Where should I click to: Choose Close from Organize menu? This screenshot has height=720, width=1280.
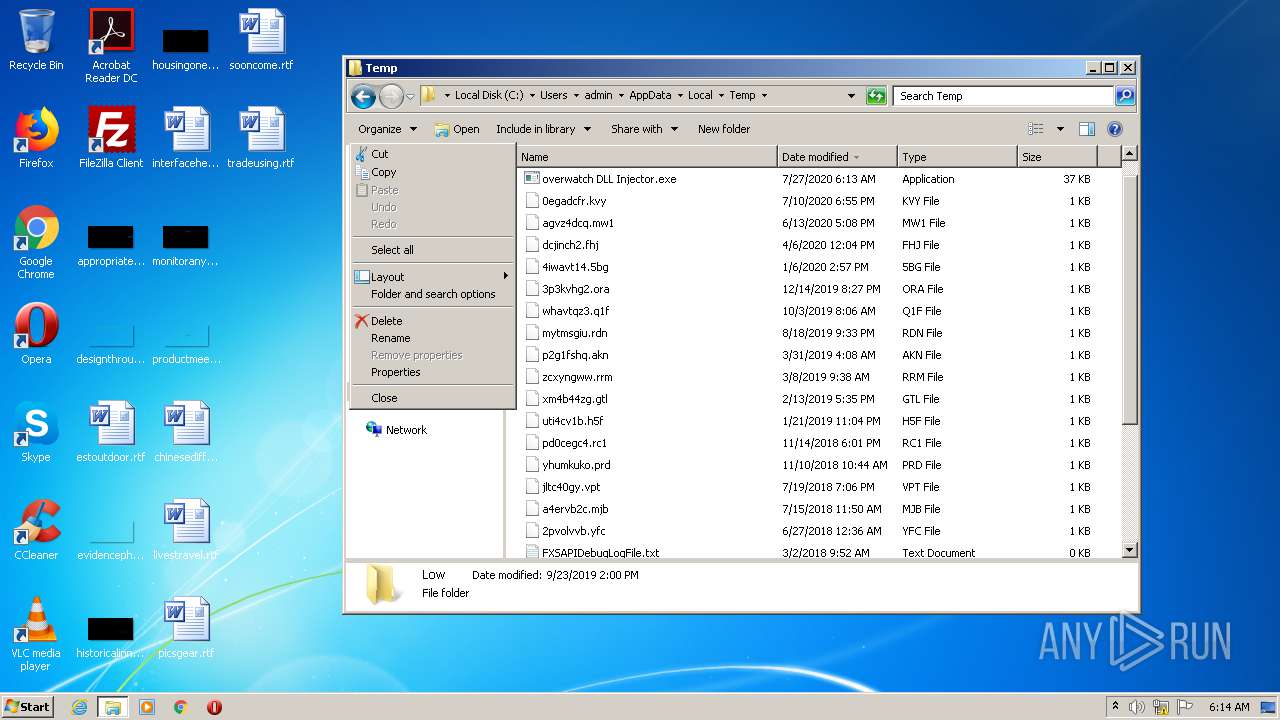point(432,398)
